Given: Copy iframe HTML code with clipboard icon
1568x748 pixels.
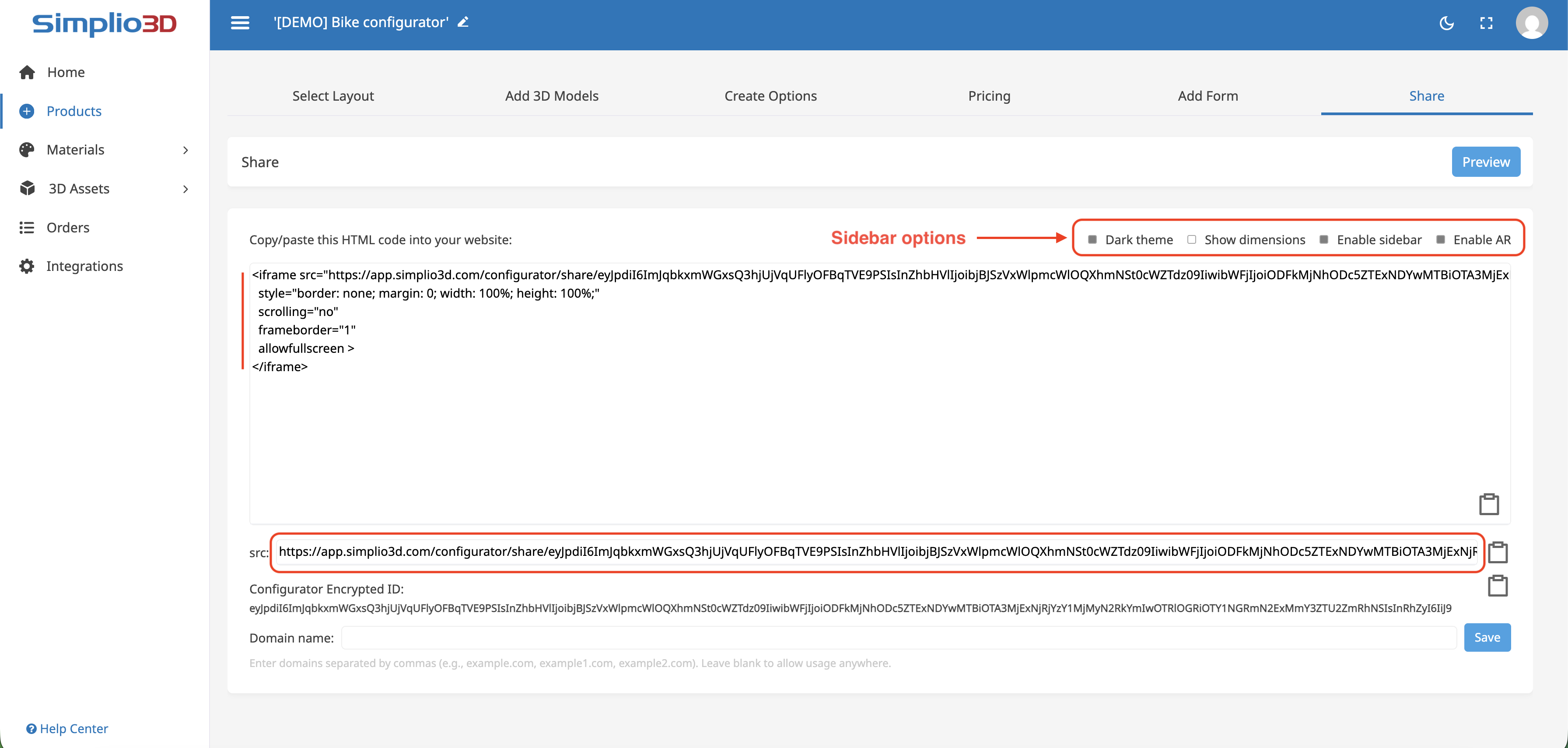Looking at the screenshot, I should click(x=1489, y=504).
